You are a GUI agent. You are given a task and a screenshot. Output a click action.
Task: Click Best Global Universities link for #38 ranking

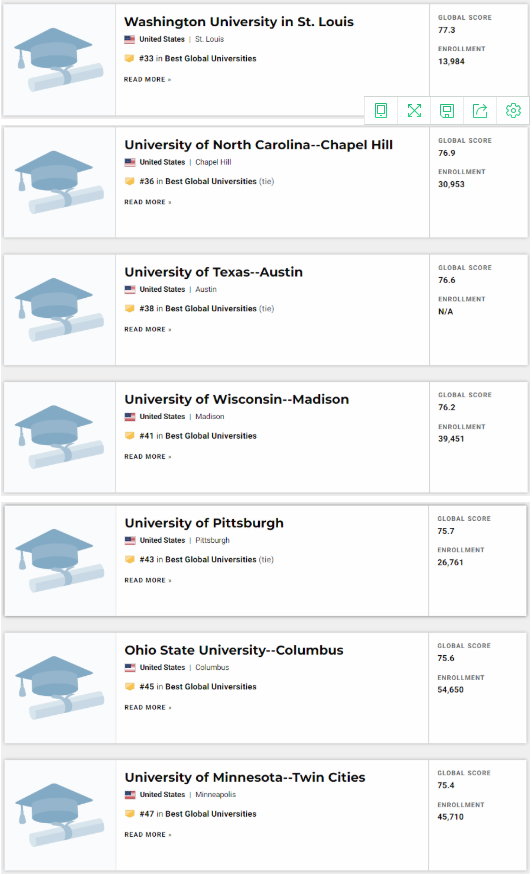(211, 309)
